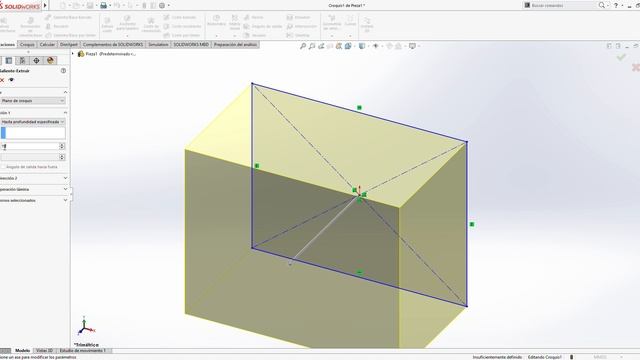
Task: Click the green relation marker on right sketch edge
Action: [472, 224]
